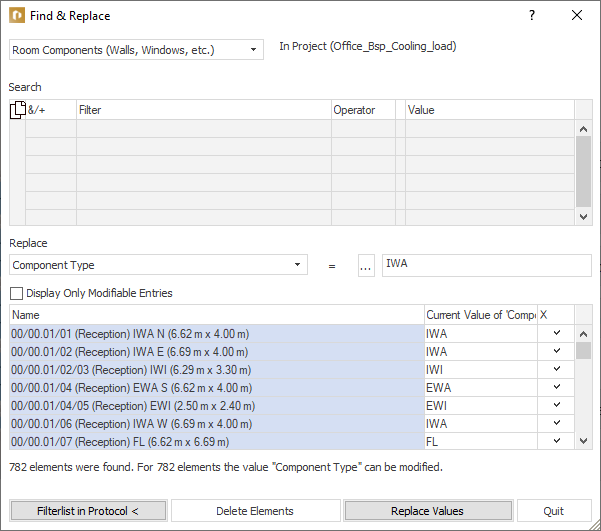Toggle Display Only Modifiable Entries checkbox
The image size is (601, 531).
tap(16, 294)
